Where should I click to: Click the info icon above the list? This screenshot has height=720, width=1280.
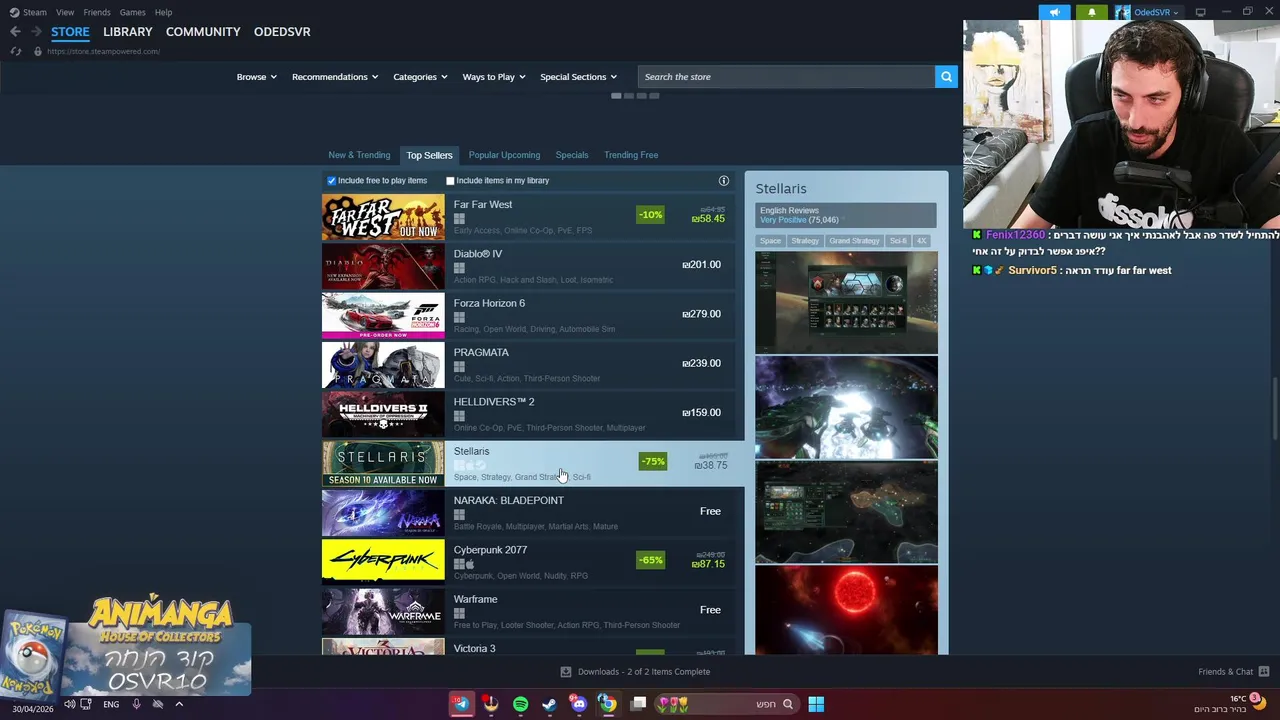pyautogui.click(x=724, y=181)
